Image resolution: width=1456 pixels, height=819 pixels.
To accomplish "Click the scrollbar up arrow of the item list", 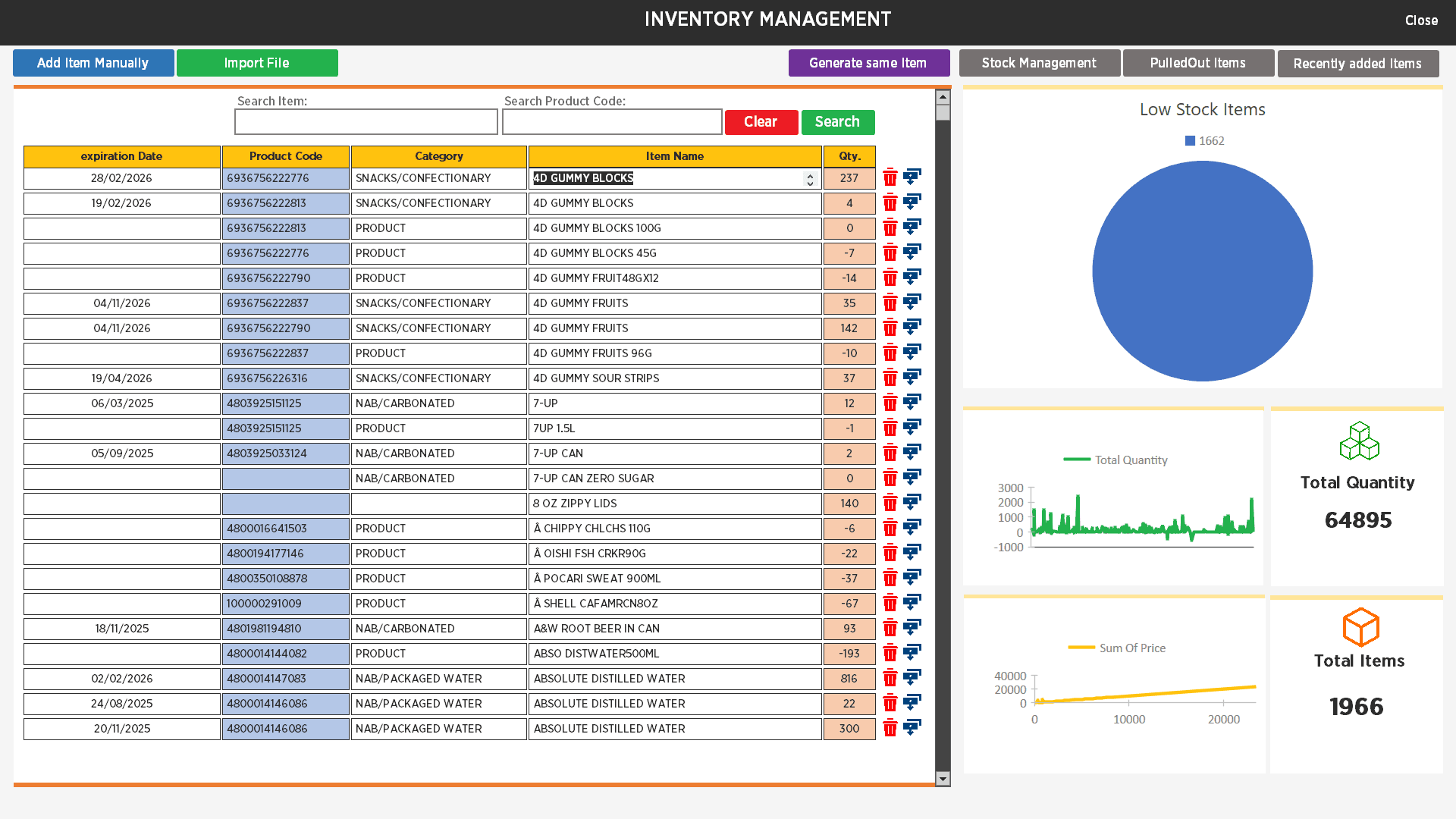I will [x=943, y=96].
